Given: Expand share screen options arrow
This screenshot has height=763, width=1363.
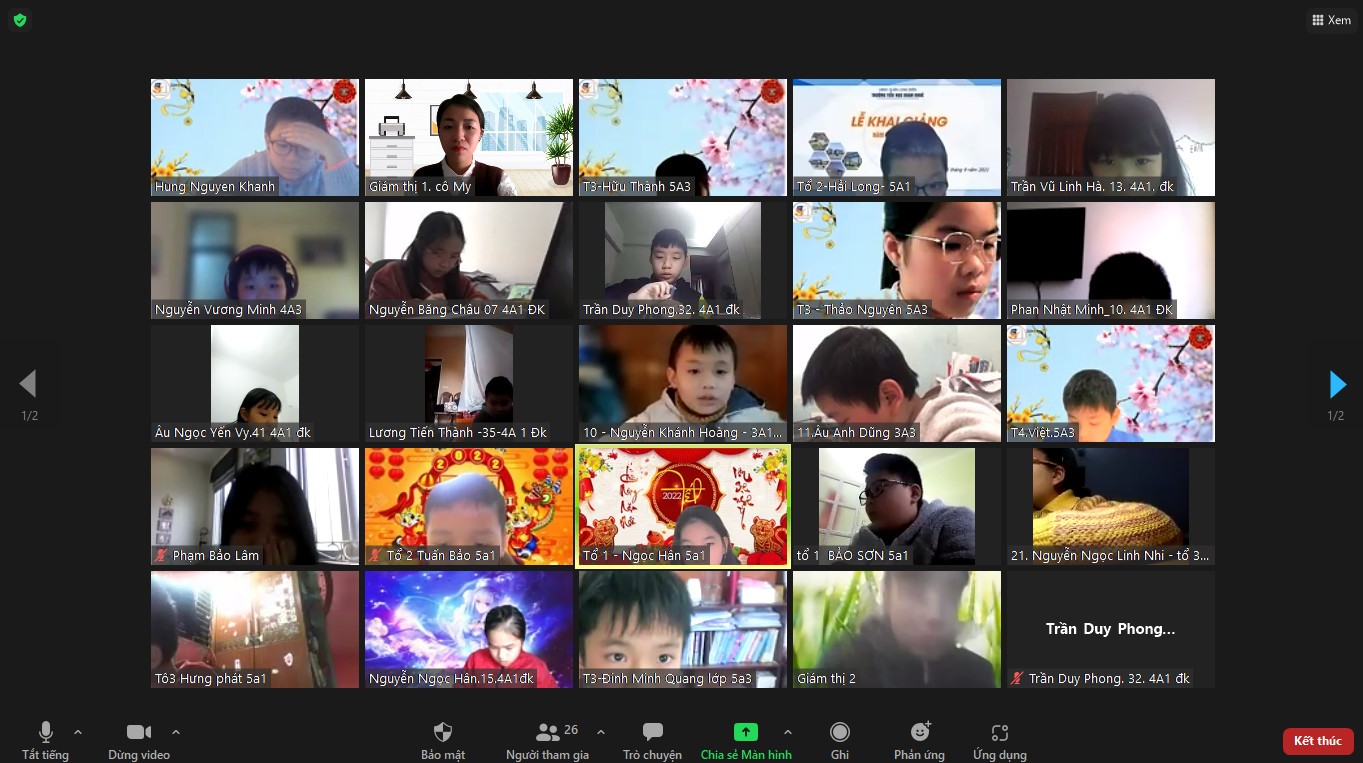Looking at the screenshot, I should pyautogui.click(x=787, y=732).
